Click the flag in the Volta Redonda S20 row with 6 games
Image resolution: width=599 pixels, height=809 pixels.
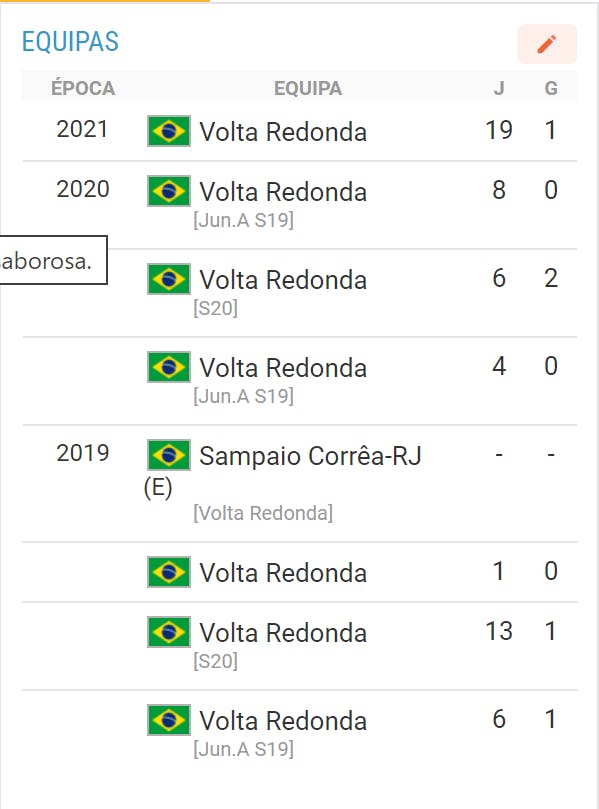coord(169,279)
